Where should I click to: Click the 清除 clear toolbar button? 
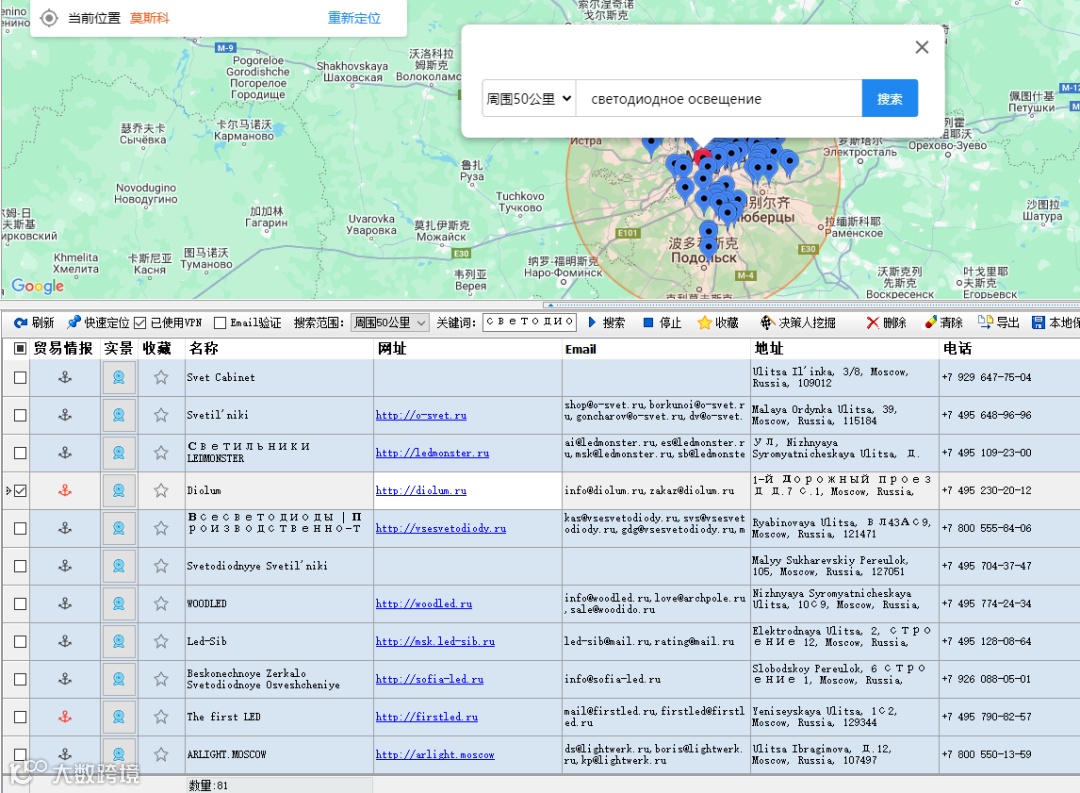pyautogui.click(x=943, y=322)
